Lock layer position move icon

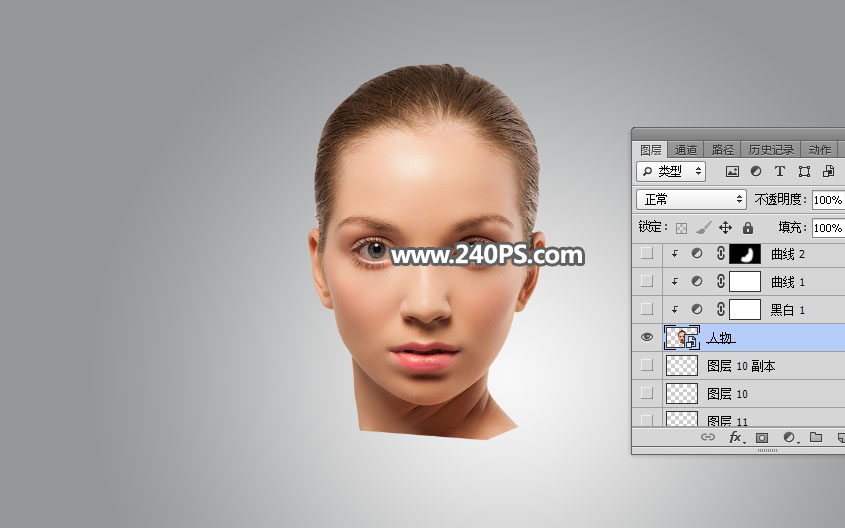pyautogui.click(x=726, y=228)
